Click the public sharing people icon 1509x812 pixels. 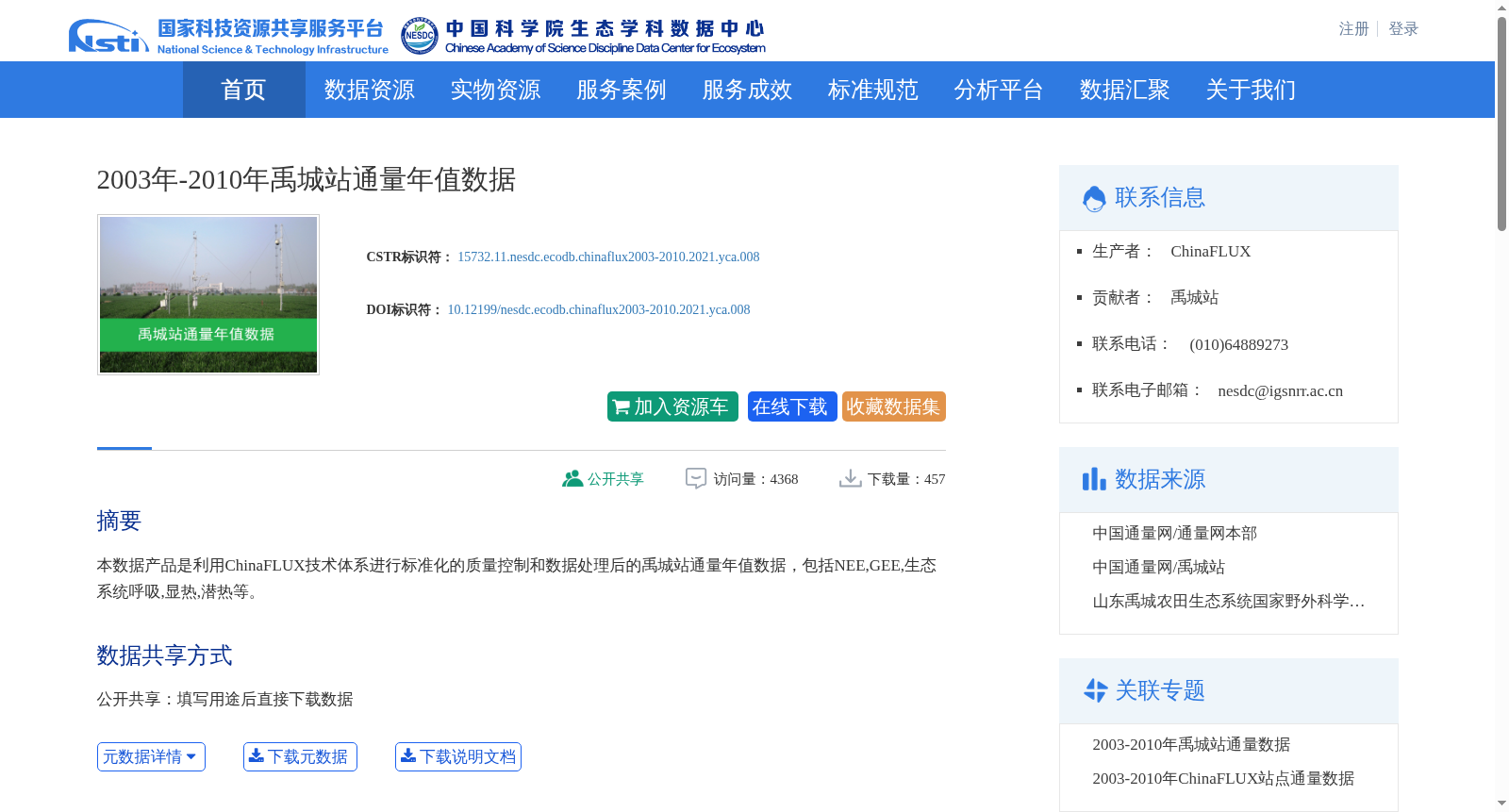[572, 478]
